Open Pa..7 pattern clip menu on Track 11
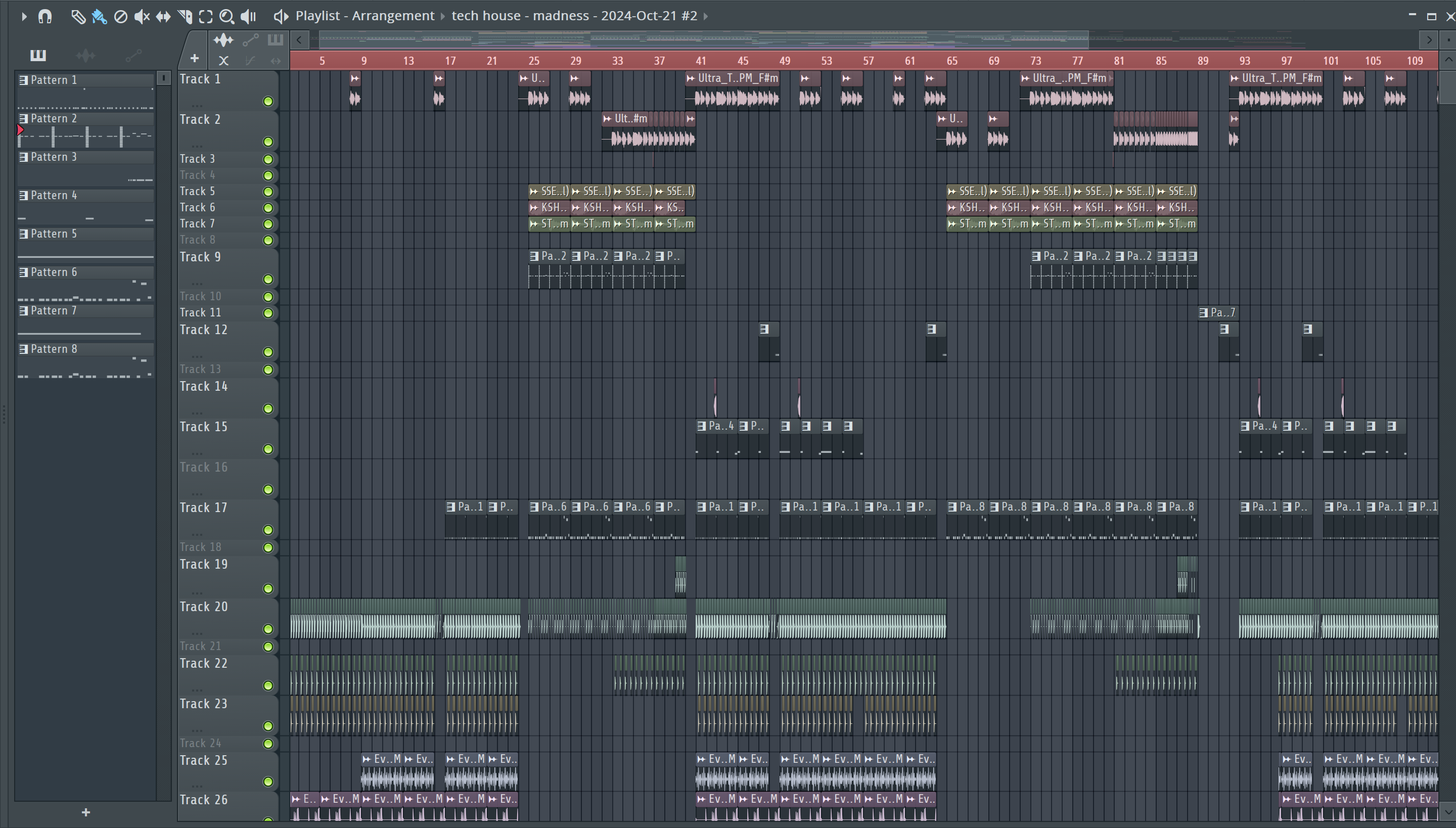 click(x=1203, y=313)
